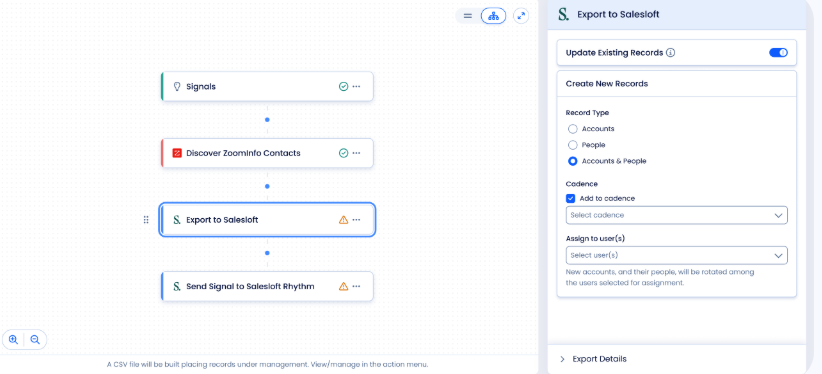Click green check on Discover ZoomInfo Contacts
This screenshot has width=822, height=374.
click(343, 153)
